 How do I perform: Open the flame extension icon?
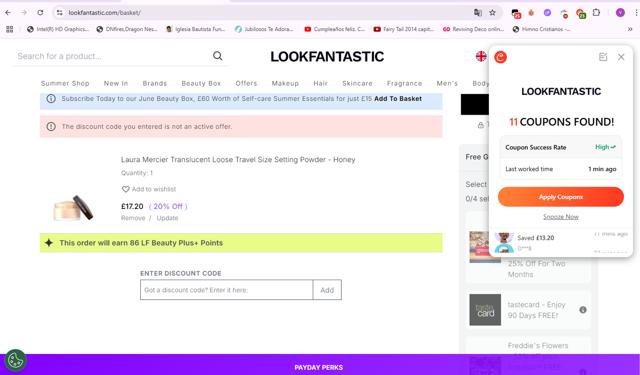(x=531, y=13)
